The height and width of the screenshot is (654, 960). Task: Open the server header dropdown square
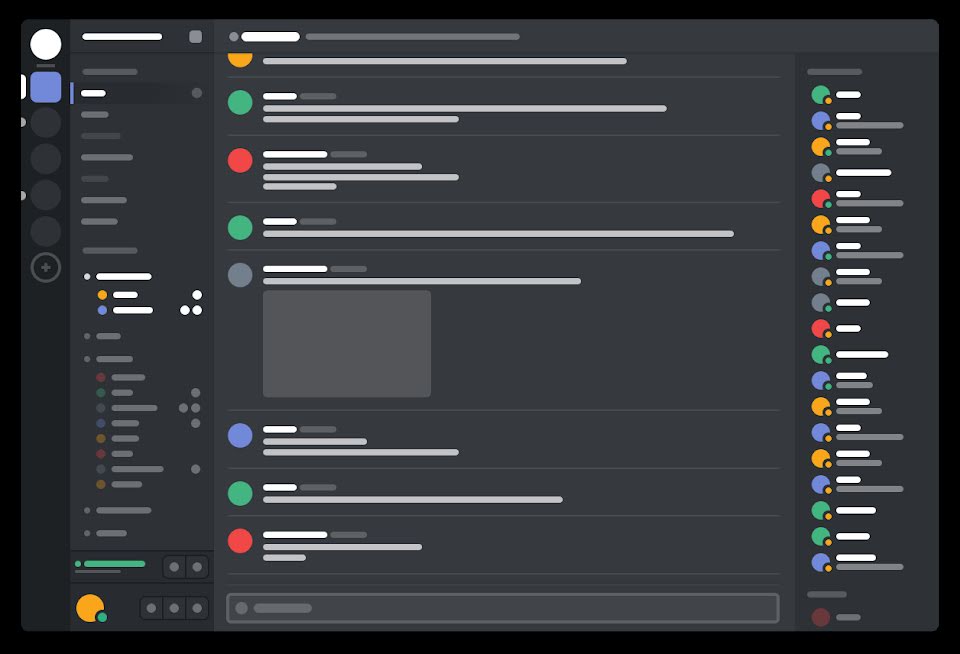(195, 37)
